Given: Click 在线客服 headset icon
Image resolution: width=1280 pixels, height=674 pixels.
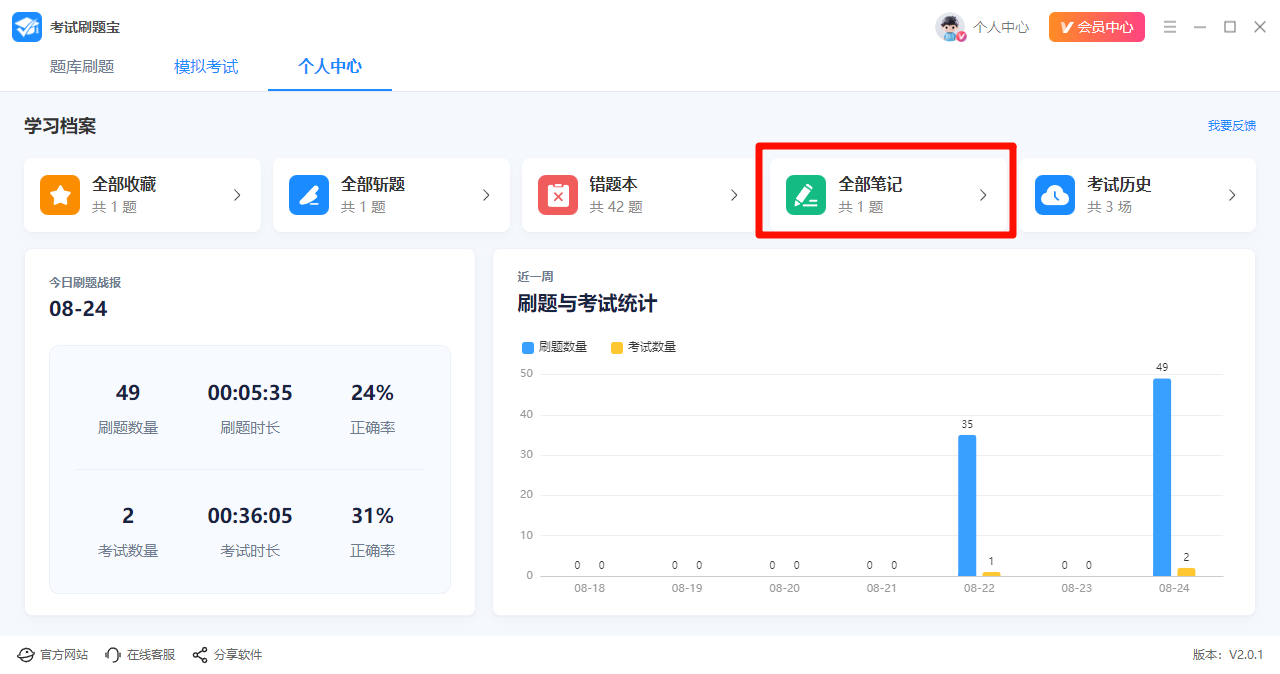Looking at the screenshot, I should click(x=113, y=655).
